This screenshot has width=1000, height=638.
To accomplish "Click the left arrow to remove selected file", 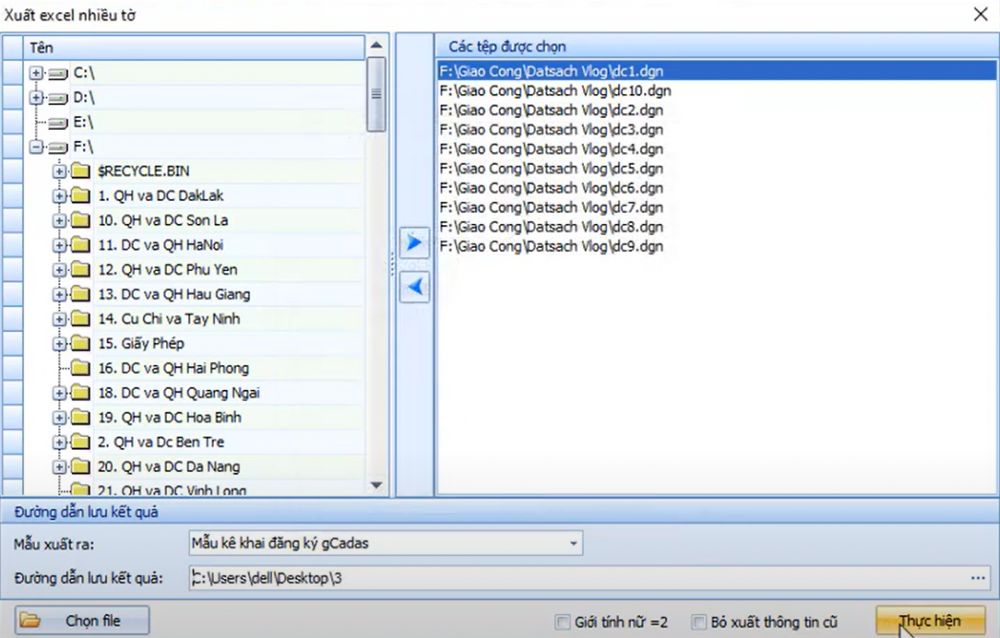I will pos(414,287).
